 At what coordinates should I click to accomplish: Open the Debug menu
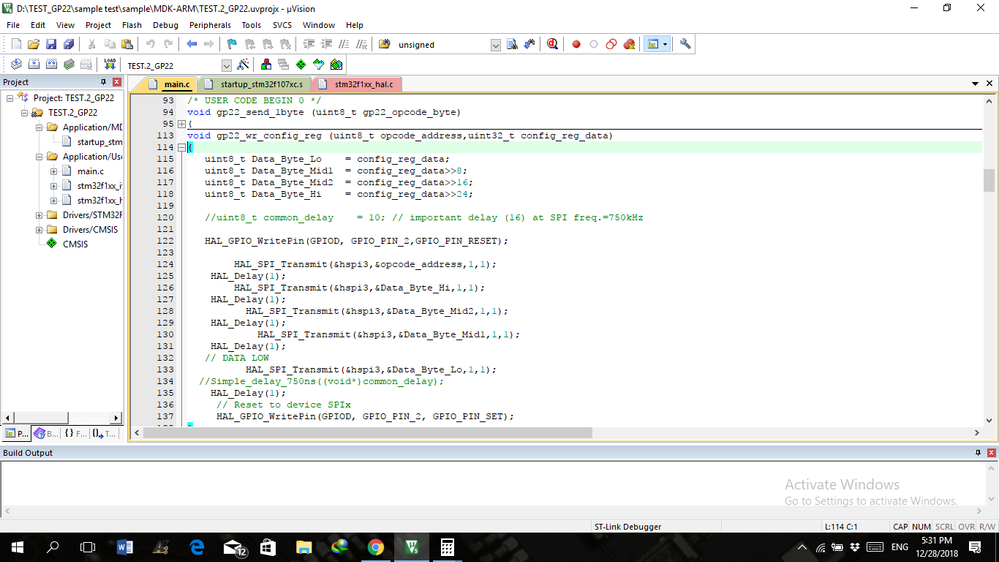tap(166, 25)
